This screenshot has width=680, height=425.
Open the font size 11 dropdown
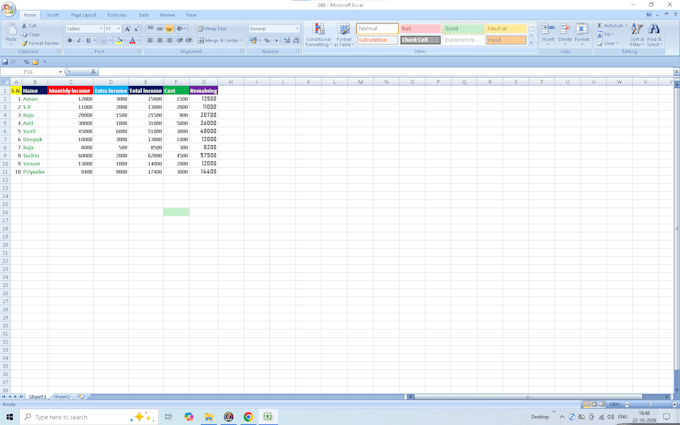119,29
